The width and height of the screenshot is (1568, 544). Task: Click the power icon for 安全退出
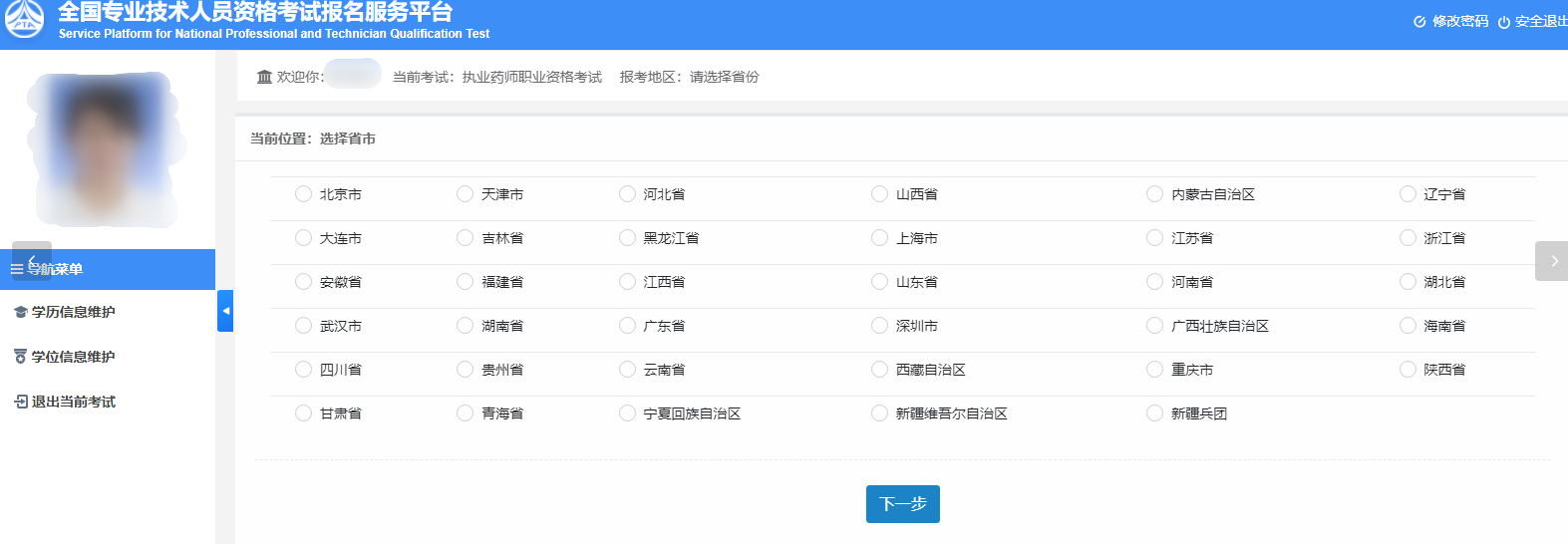1503,22
